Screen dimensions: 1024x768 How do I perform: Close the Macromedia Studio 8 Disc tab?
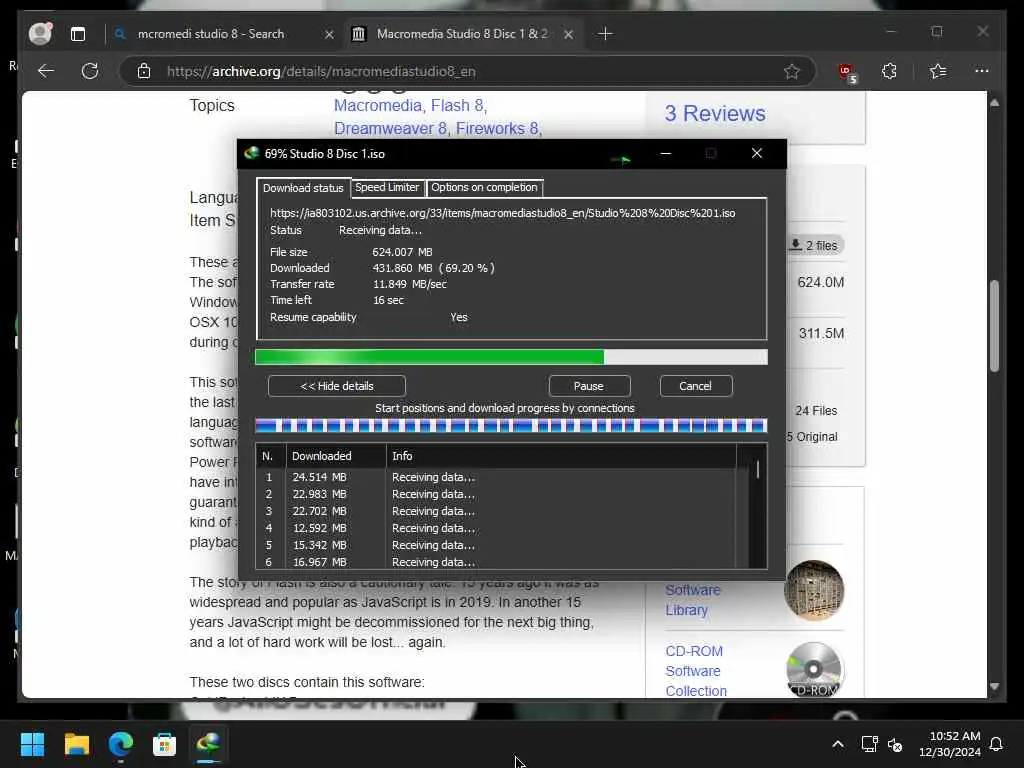568,34
